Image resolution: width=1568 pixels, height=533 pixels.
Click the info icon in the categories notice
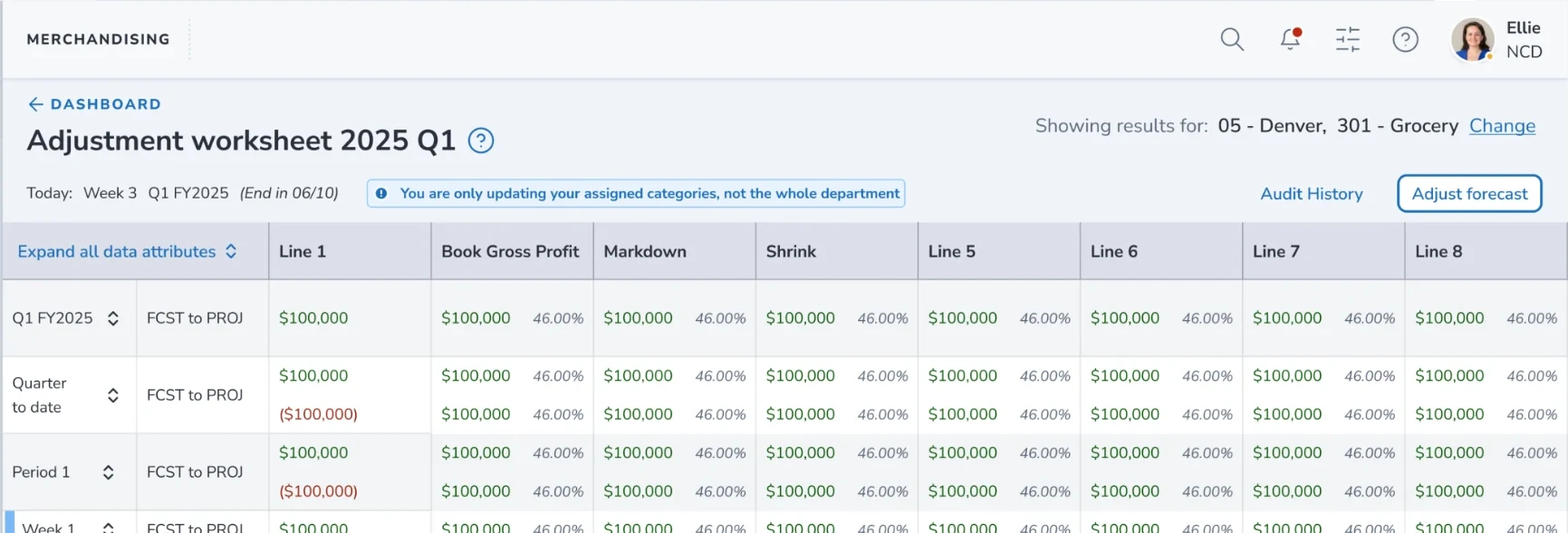coord(381,193)
